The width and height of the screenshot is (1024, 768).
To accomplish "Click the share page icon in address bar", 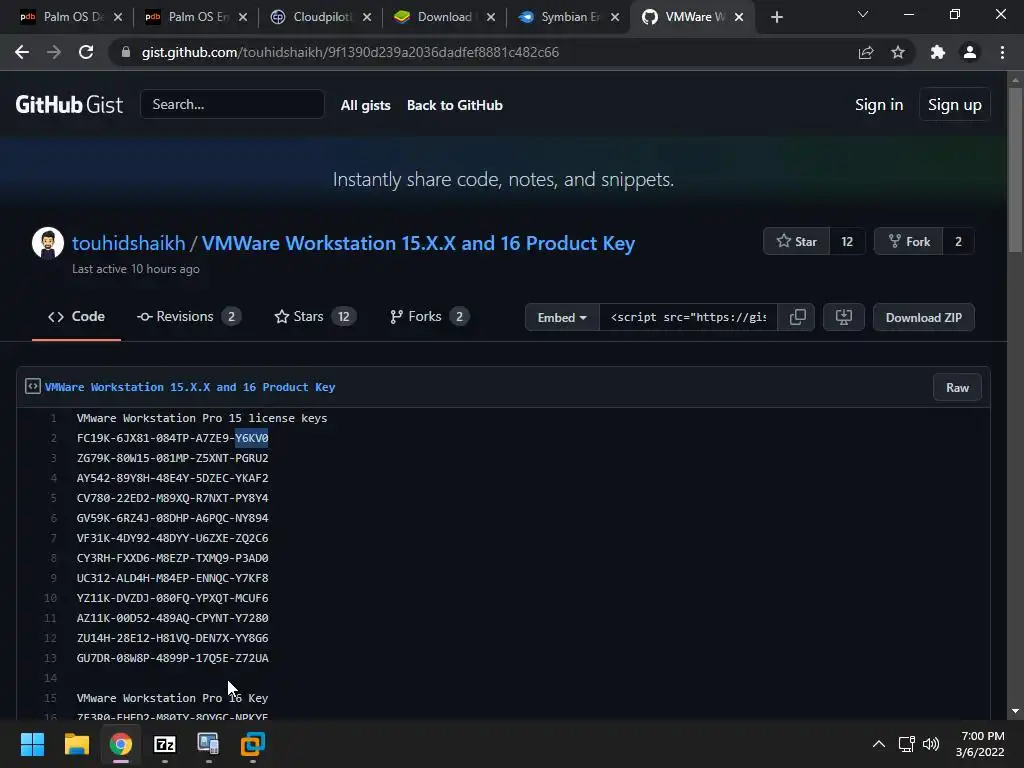I will point(866,52).
